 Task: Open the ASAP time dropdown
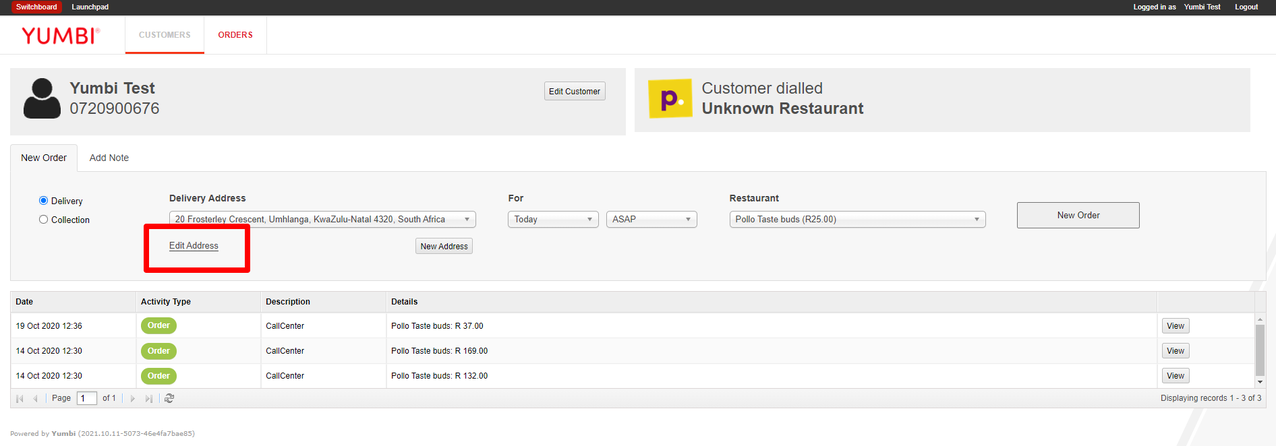651,219
